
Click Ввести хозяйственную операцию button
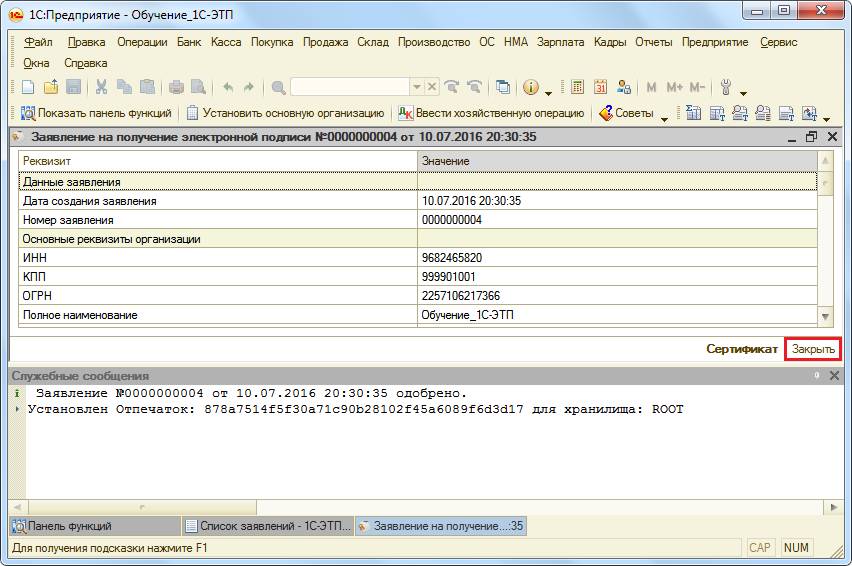(x=491, y=113)
